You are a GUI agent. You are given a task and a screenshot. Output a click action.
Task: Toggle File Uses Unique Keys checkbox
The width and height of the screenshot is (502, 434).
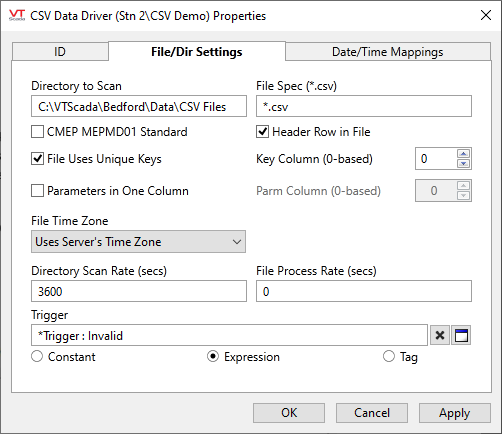(37, 159)
